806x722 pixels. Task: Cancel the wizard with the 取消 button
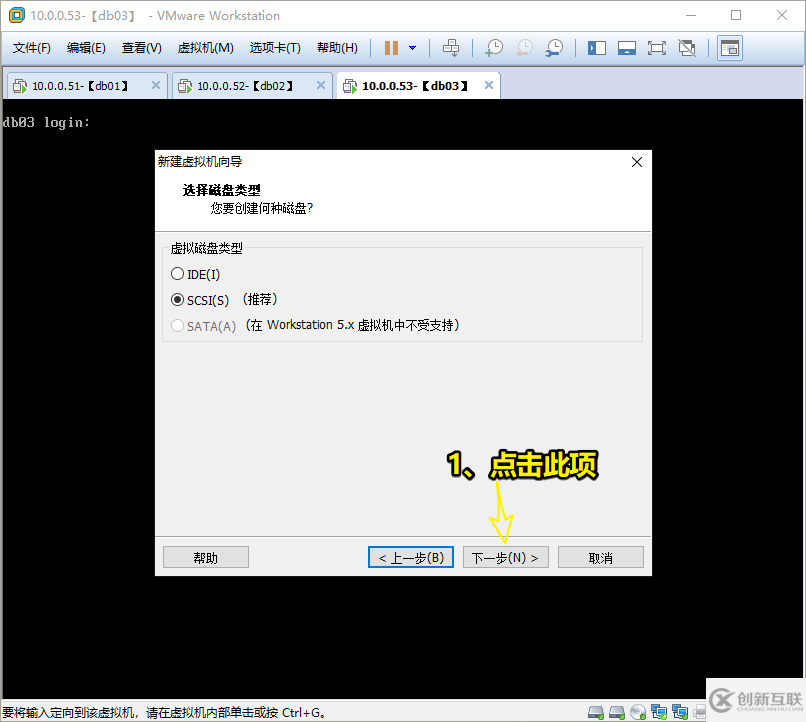(600, 557)
